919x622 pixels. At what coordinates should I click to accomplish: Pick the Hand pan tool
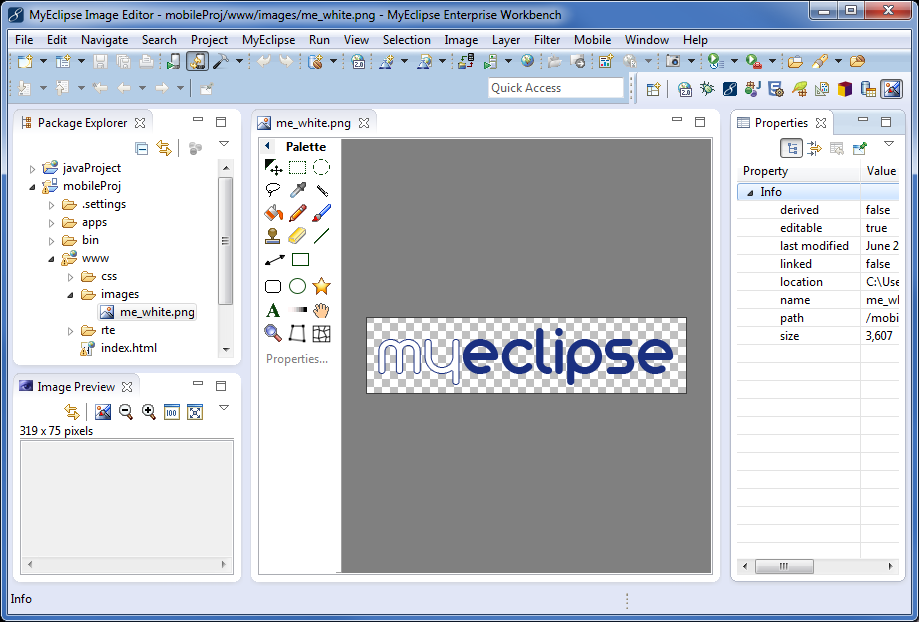coord(321,311)
